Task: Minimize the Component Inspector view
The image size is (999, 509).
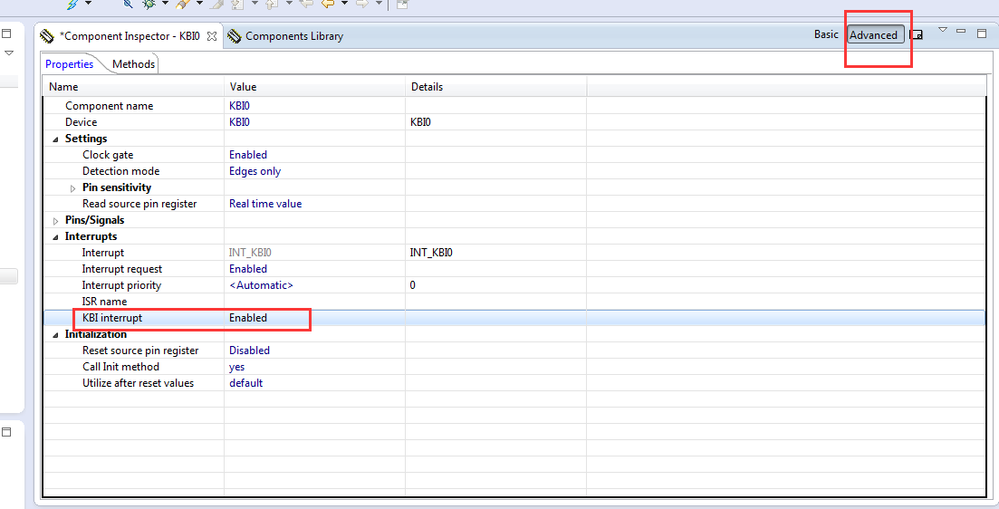Action: tap(961, 31)
